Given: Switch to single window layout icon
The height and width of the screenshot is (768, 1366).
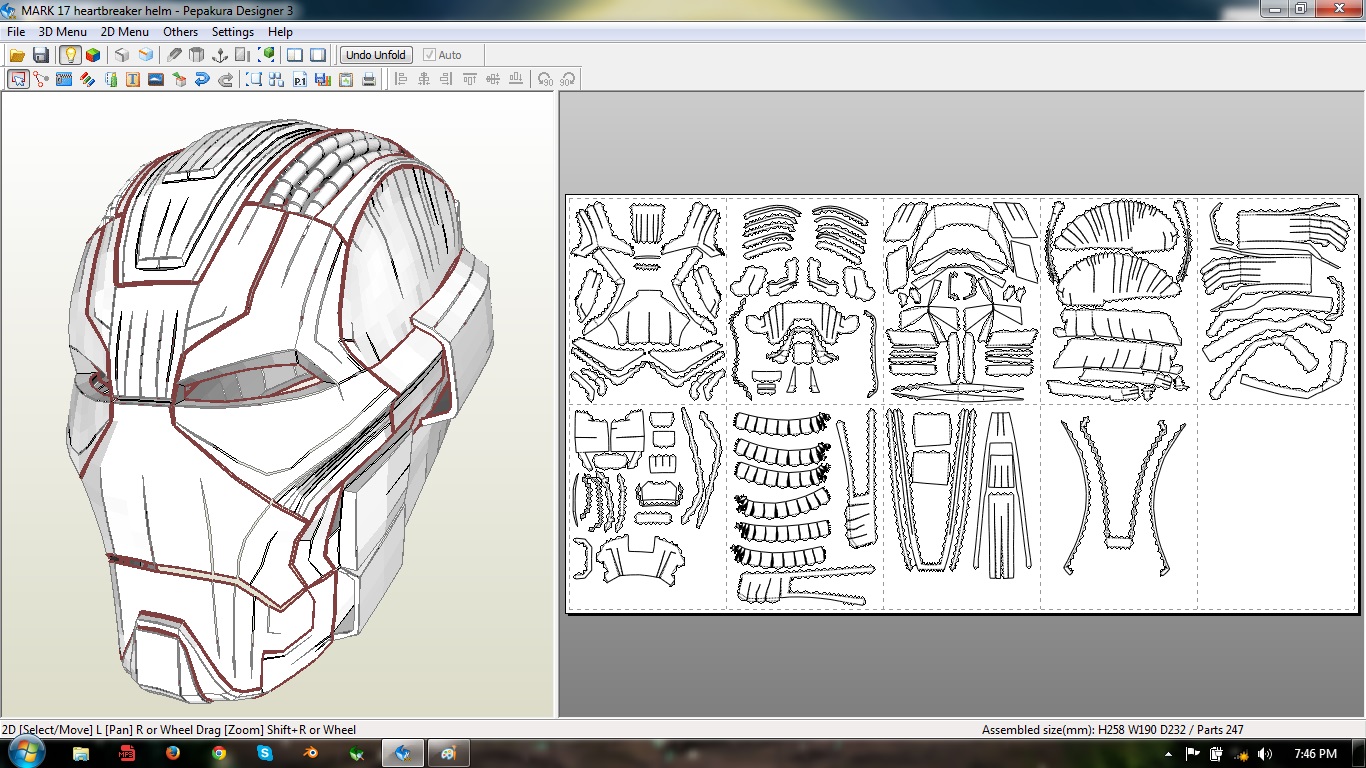Looking at the screenshot, I should point(318,55).
